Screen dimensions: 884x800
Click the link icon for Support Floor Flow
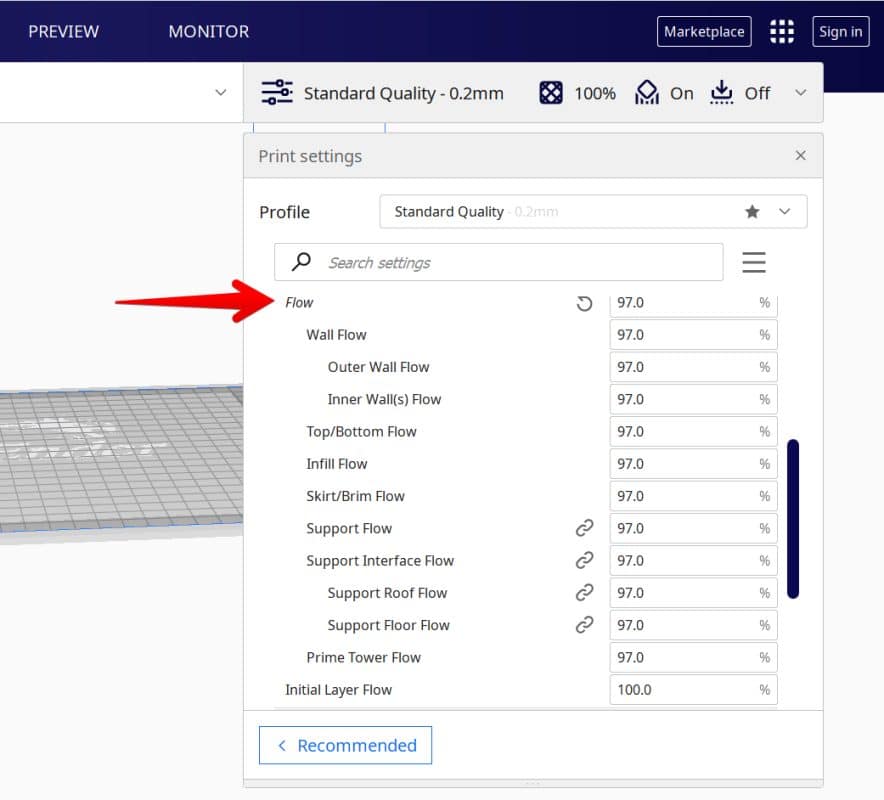click(x=585, y=625)
